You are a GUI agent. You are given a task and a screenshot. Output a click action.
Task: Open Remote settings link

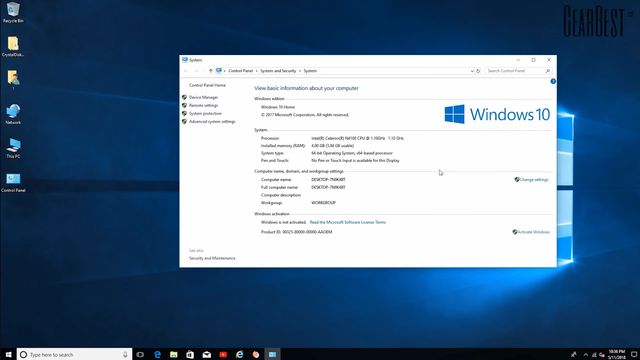[x=203, y=105]
